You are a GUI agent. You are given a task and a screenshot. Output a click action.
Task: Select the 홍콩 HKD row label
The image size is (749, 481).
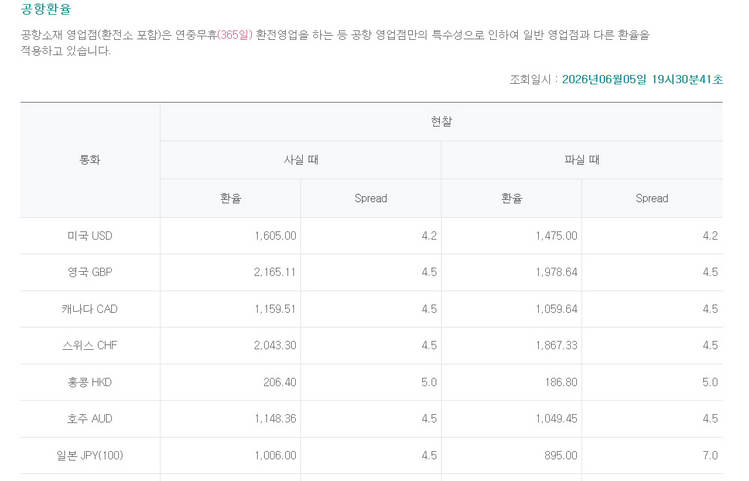click(x=90, y=382)
